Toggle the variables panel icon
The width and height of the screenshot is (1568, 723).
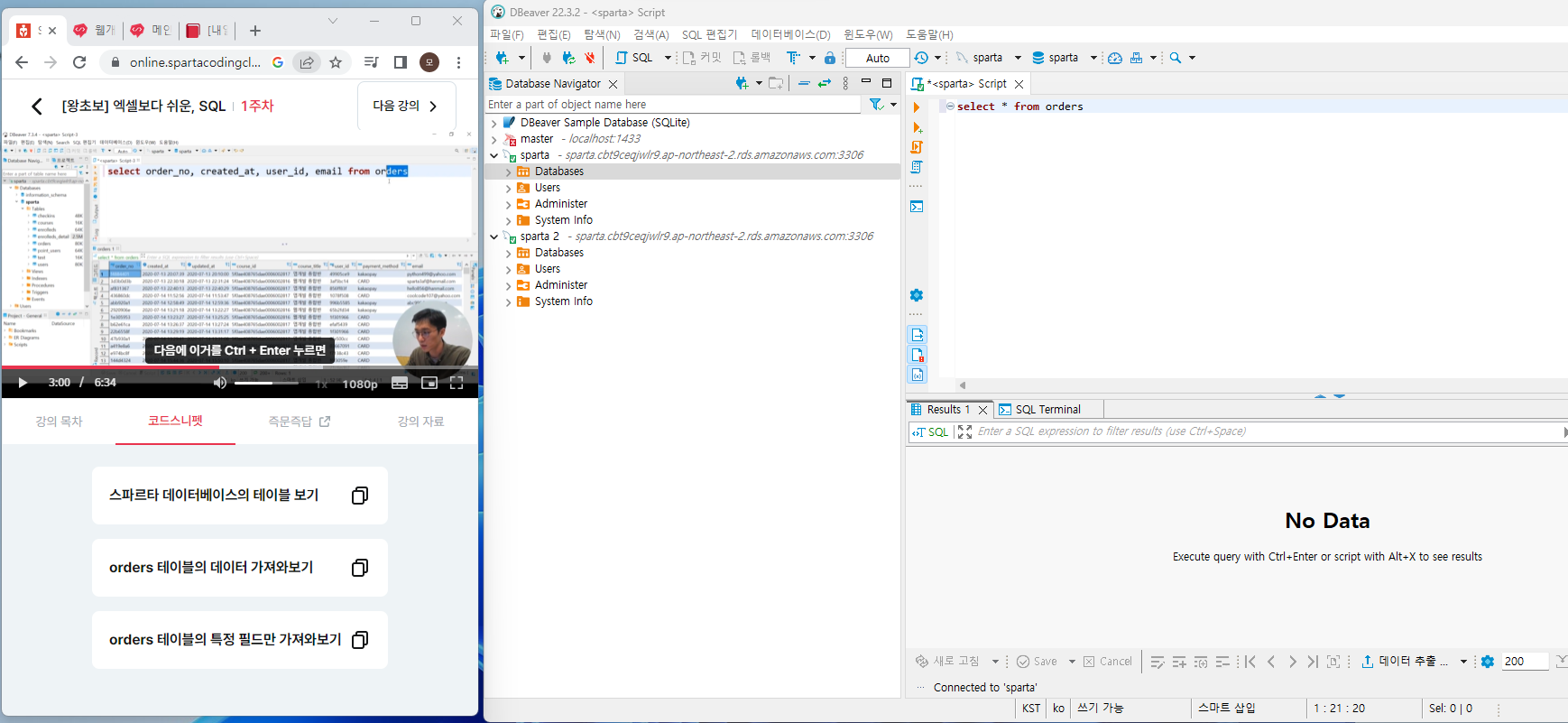pyautogui.click(x=918, y=375)
